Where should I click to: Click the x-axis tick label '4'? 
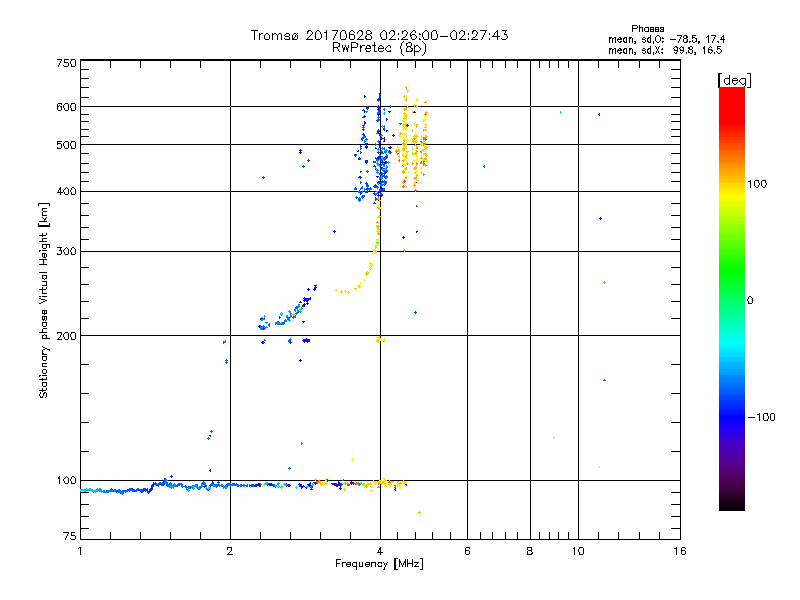point(380,551)
